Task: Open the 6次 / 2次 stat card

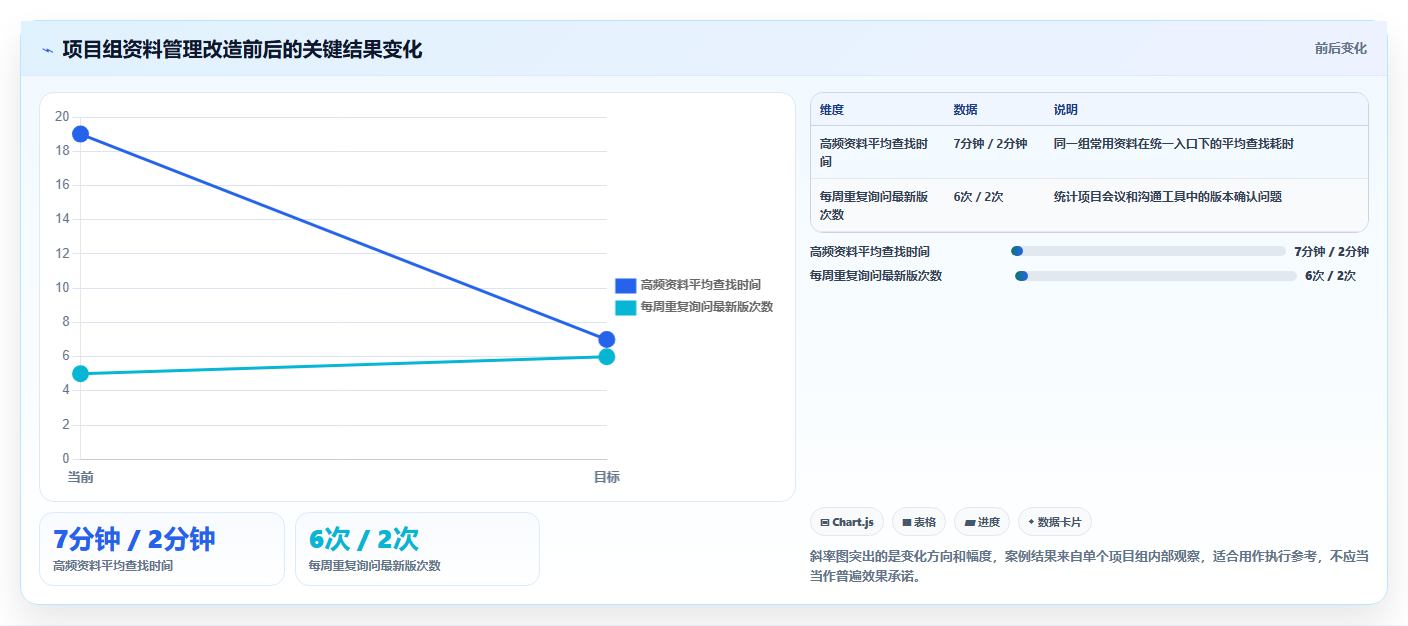Action: pyautogui.click(x=417, y=549)
